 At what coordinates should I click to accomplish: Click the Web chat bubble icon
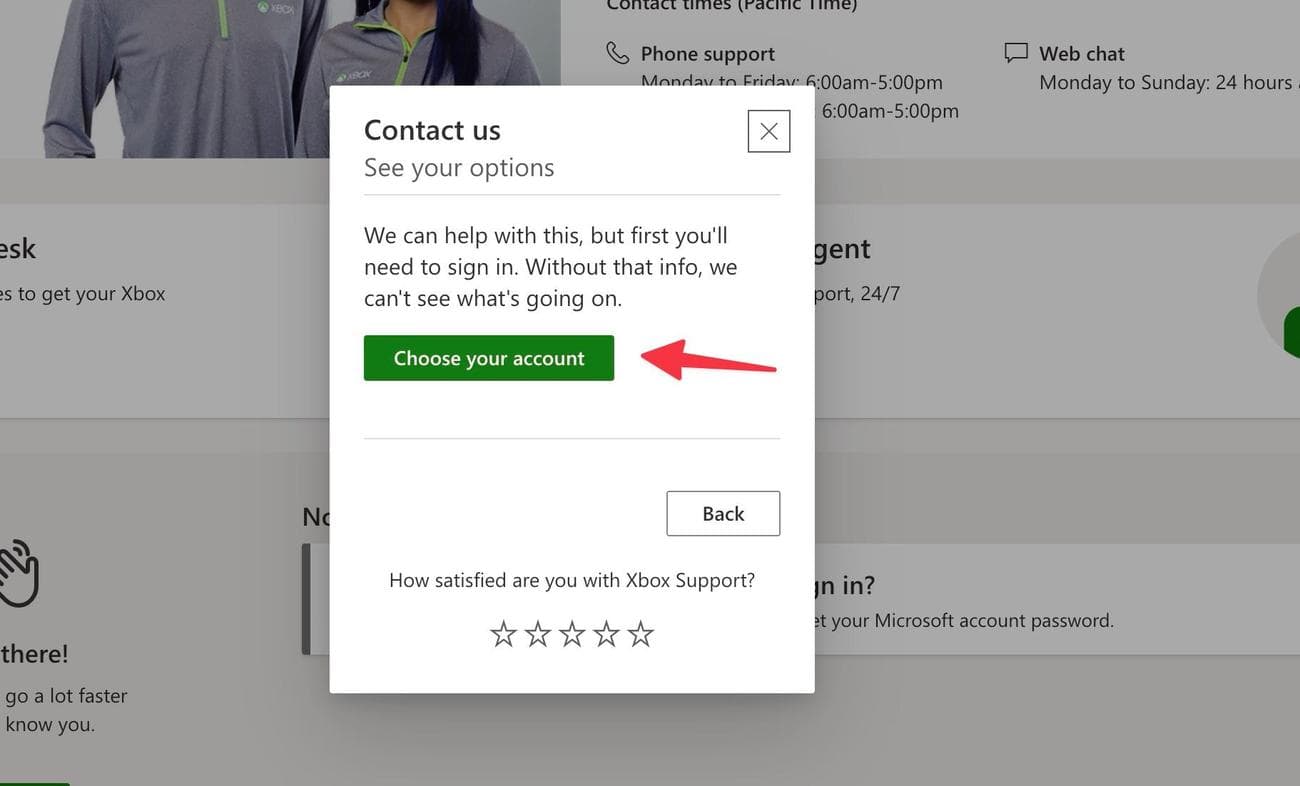[x=1016, y=53]
